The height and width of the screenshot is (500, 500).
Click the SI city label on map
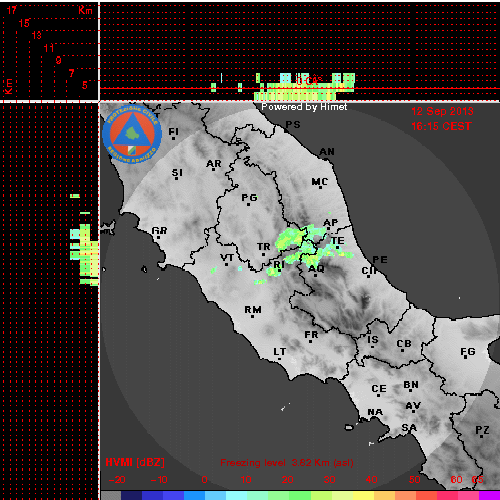pyautogui.click(x=177, y=173)
